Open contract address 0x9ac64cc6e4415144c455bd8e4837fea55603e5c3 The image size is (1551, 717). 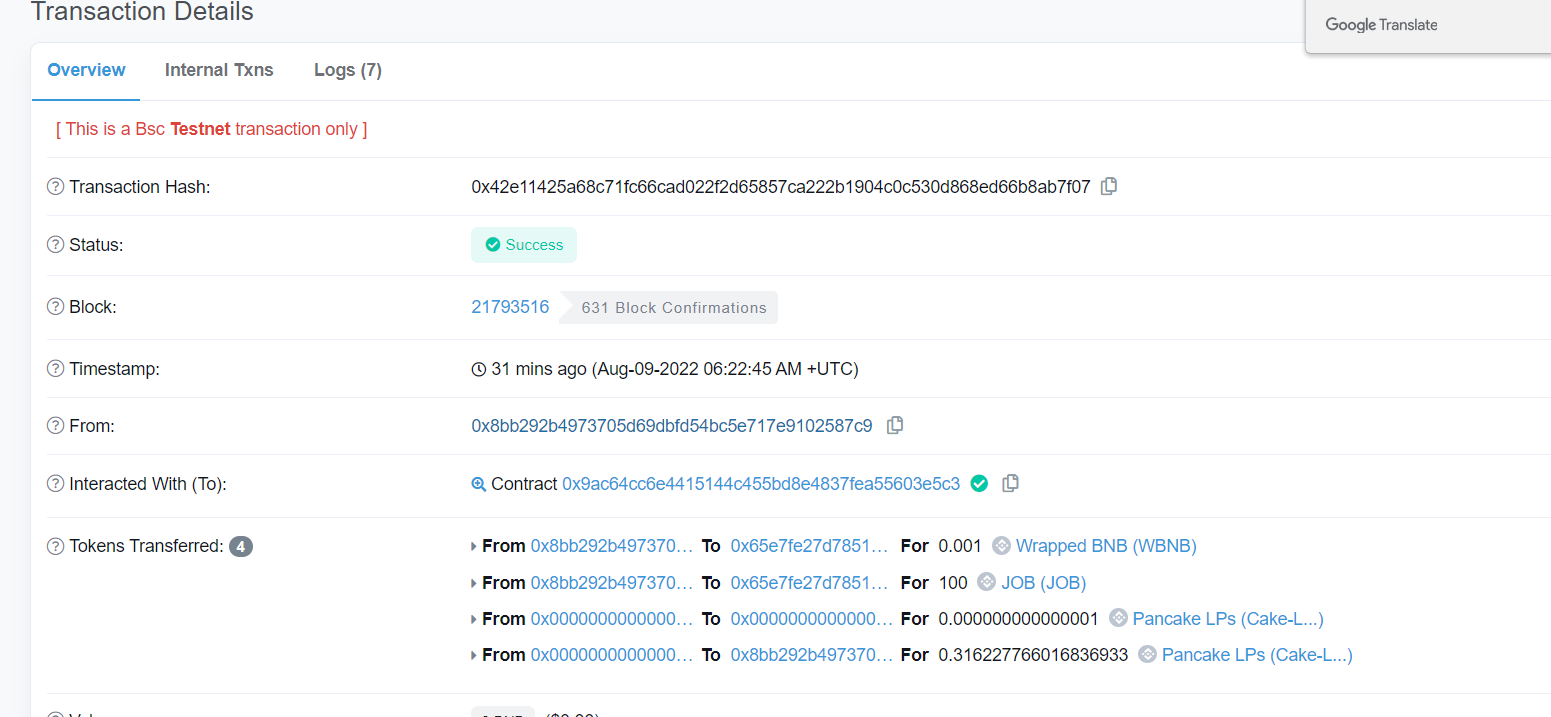[761, 483]
